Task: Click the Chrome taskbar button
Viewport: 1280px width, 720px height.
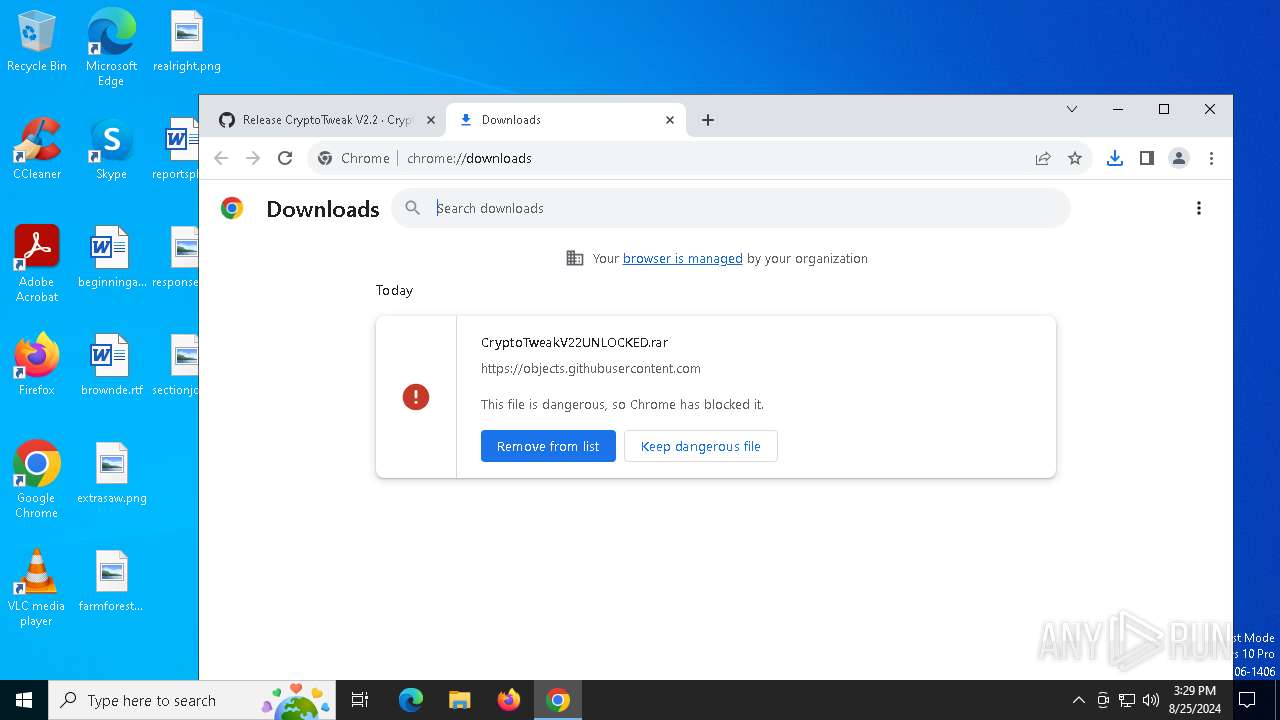Action: pyautogui.click(x=558, y=700)
